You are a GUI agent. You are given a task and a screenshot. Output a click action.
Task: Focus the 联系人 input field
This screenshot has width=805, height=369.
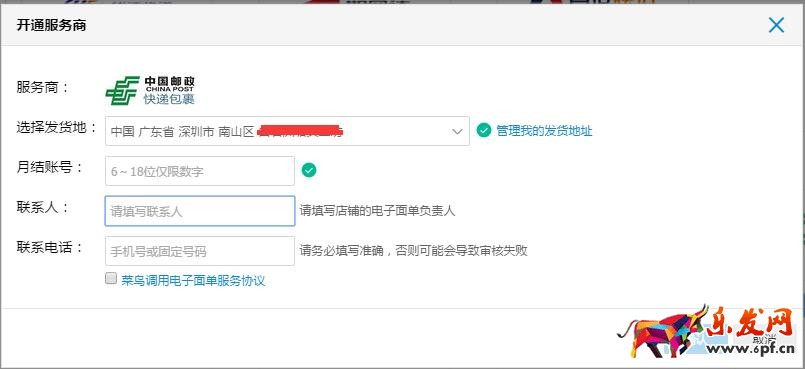pos(200,211)
